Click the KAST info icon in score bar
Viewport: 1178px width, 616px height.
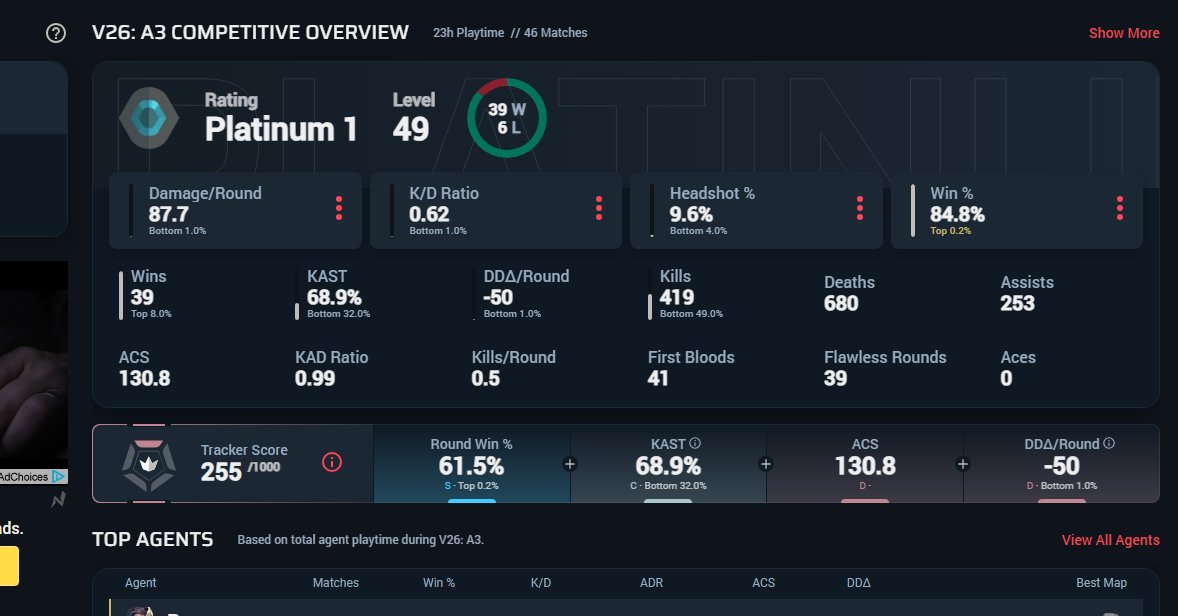[695, 443]
